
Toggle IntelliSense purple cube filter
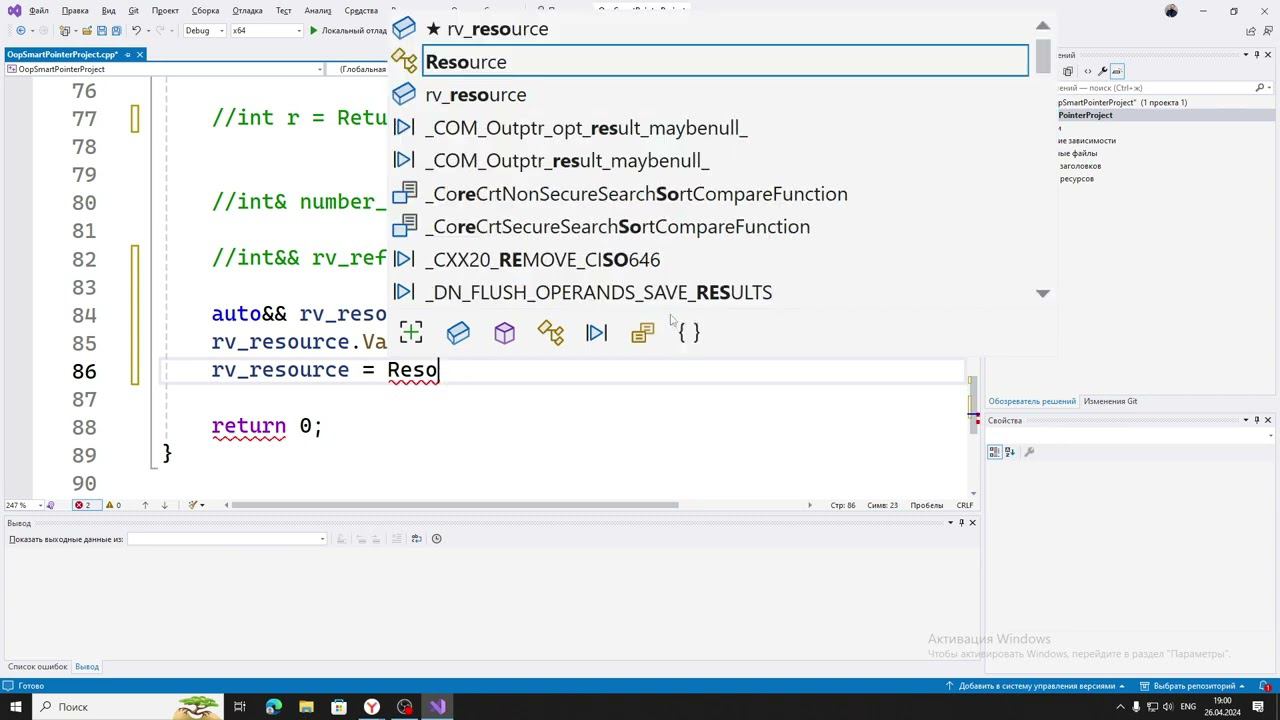tap(504, 332)
